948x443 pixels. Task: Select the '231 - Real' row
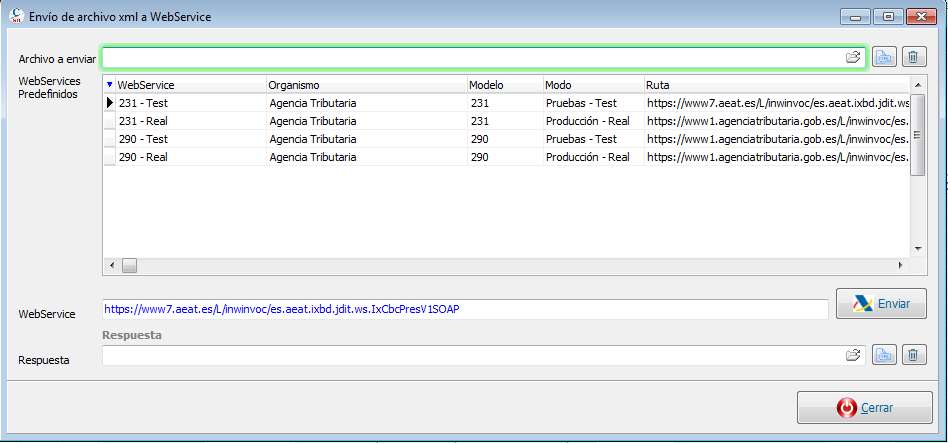click(506, 121)
